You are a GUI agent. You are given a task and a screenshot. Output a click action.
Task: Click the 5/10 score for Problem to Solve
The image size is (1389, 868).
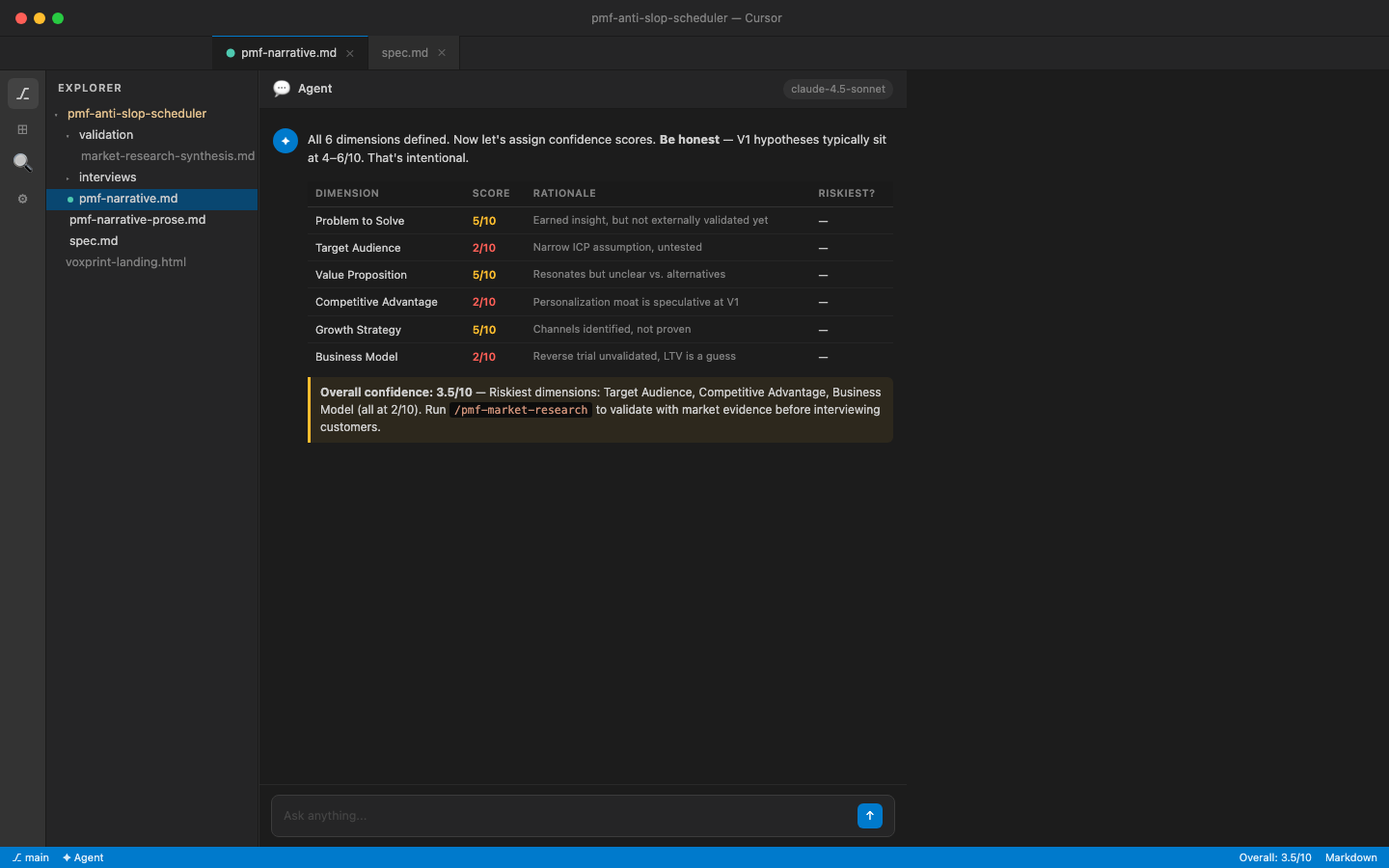[x=484, y=221]
